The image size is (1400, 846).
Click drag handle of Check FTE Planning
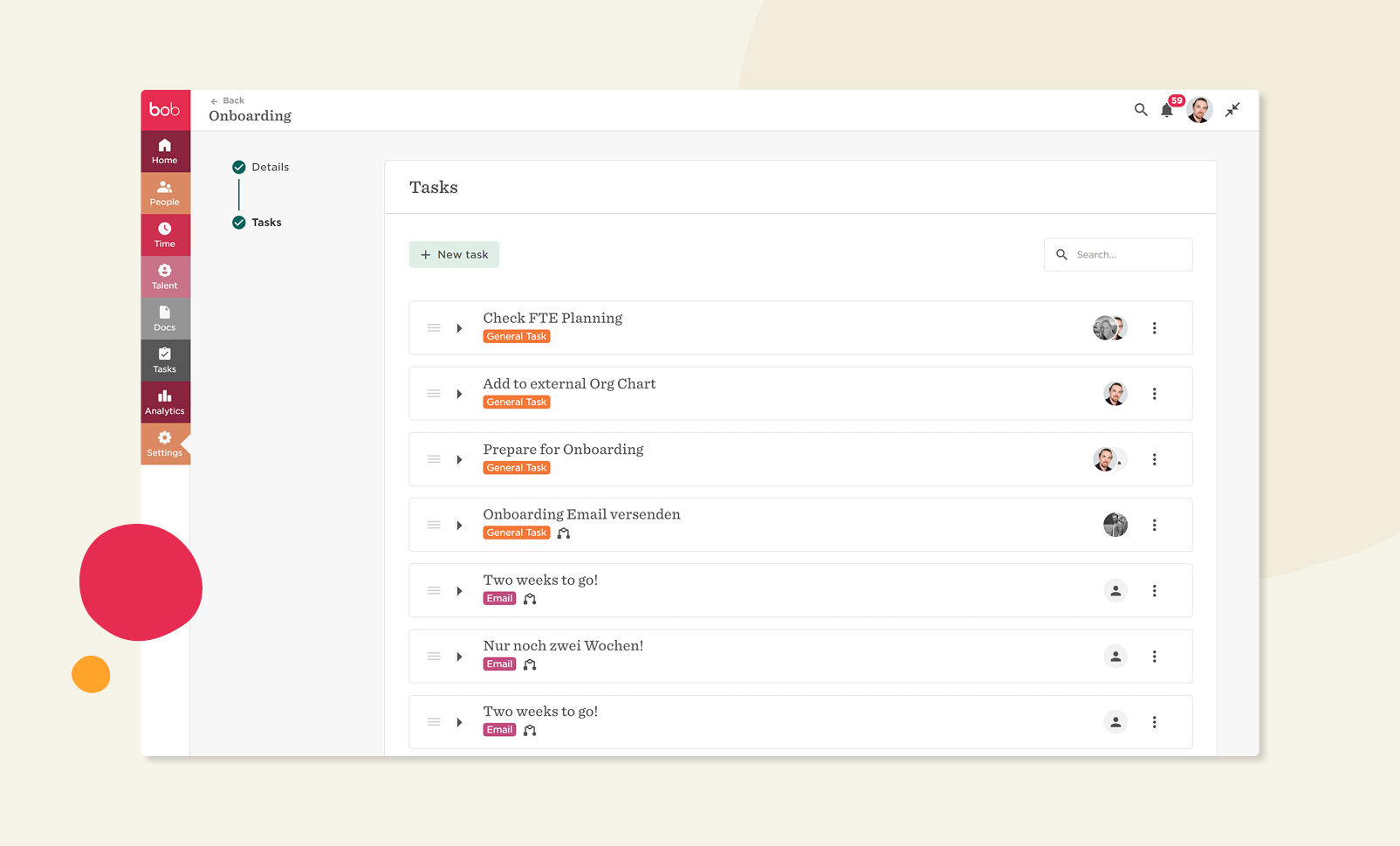click(434, 328)
